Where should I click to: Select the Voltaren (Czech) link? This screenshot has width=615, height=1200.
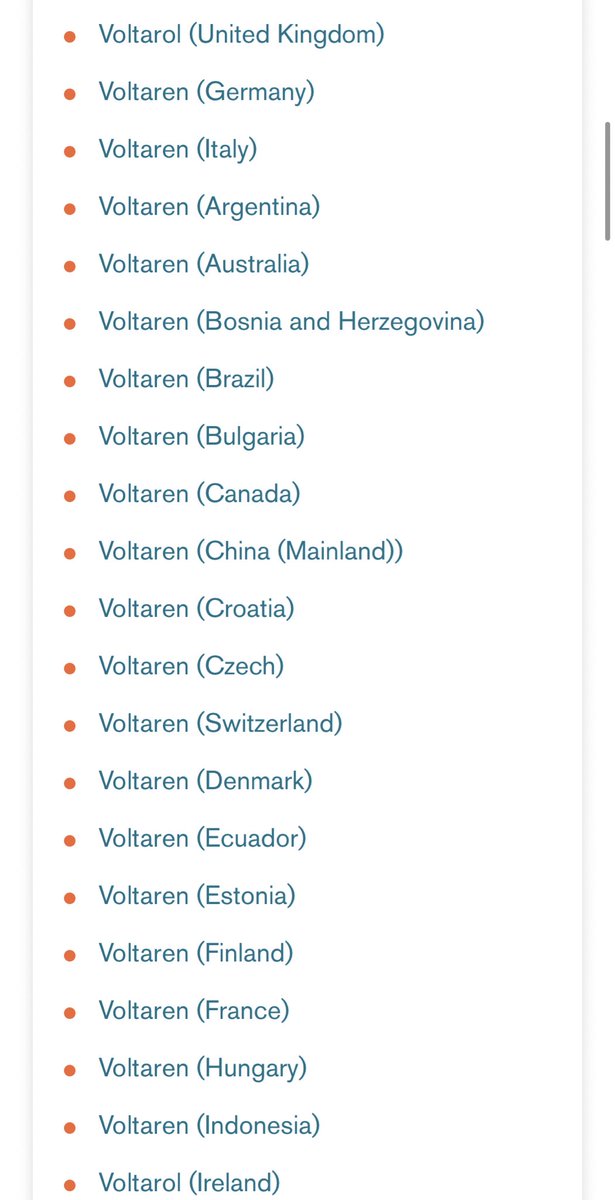click(191, 666)
